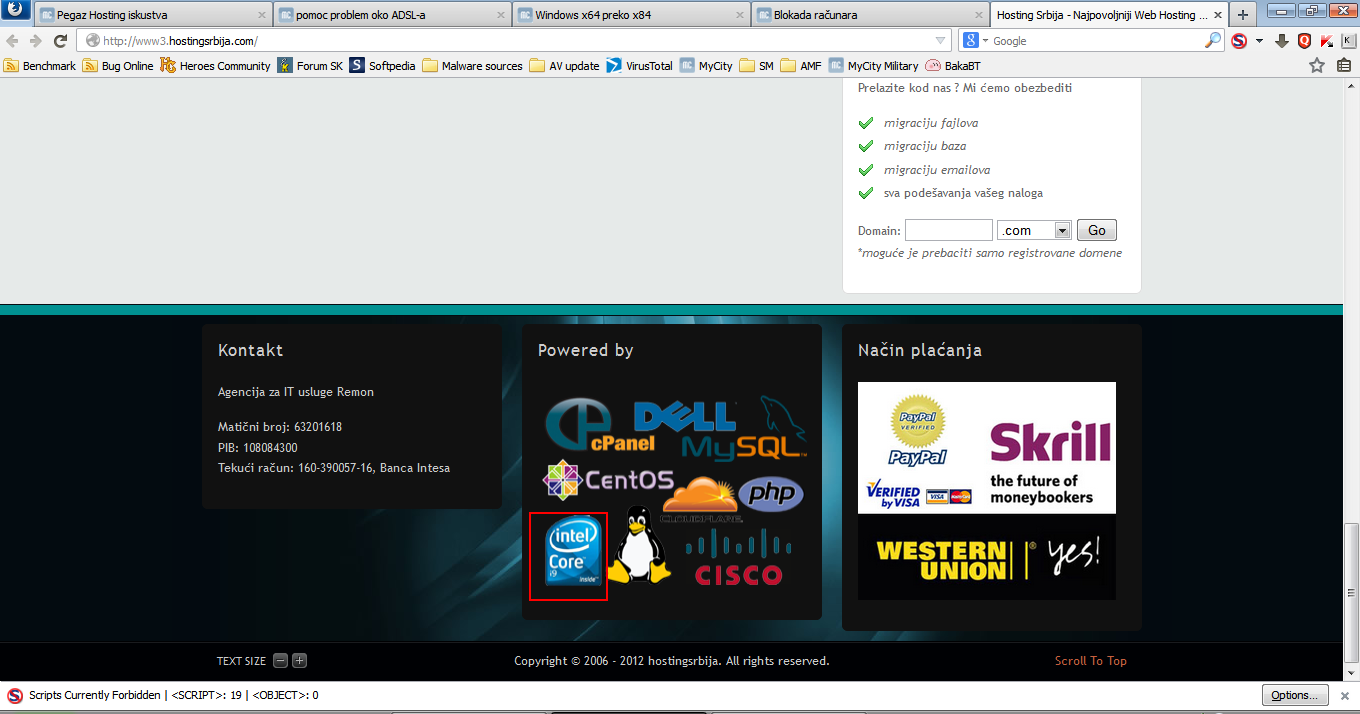Screen dimensions: 1360x714
Task: Click the search magnifier icon
Action: click(x=1212, y=41)
